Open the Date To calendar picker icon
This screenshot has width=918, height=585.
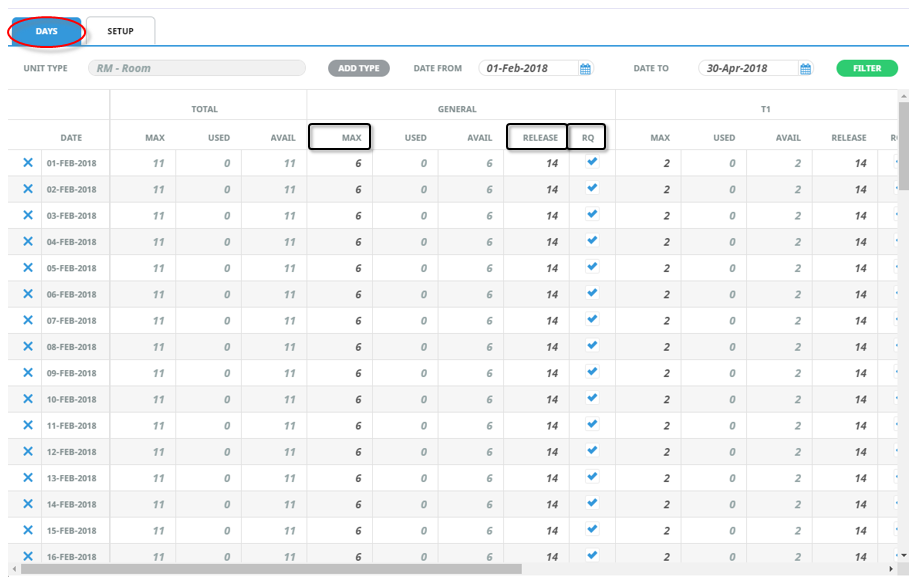coord(806,69)
